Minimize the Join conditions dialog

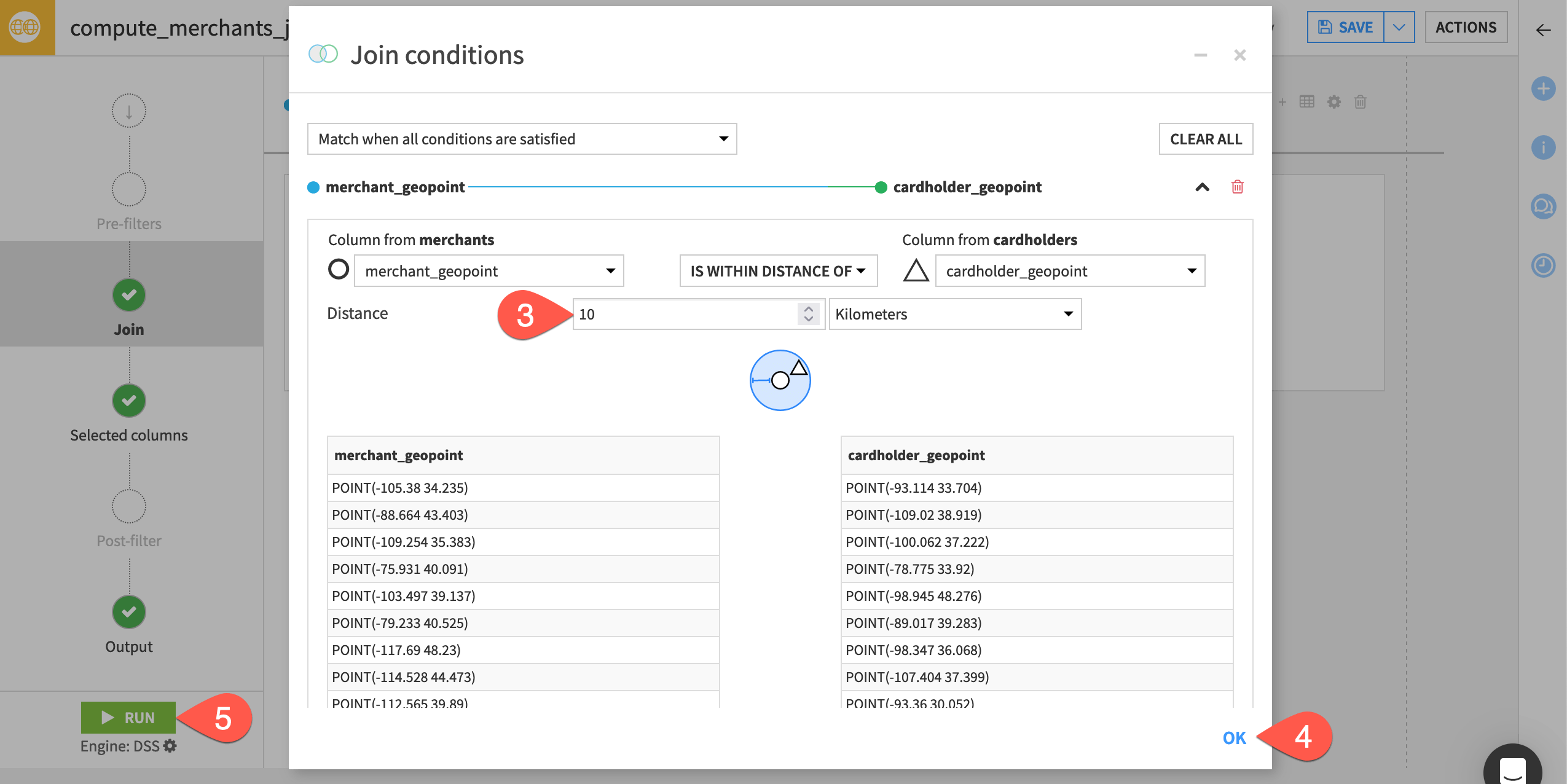tap(1201, 55)
